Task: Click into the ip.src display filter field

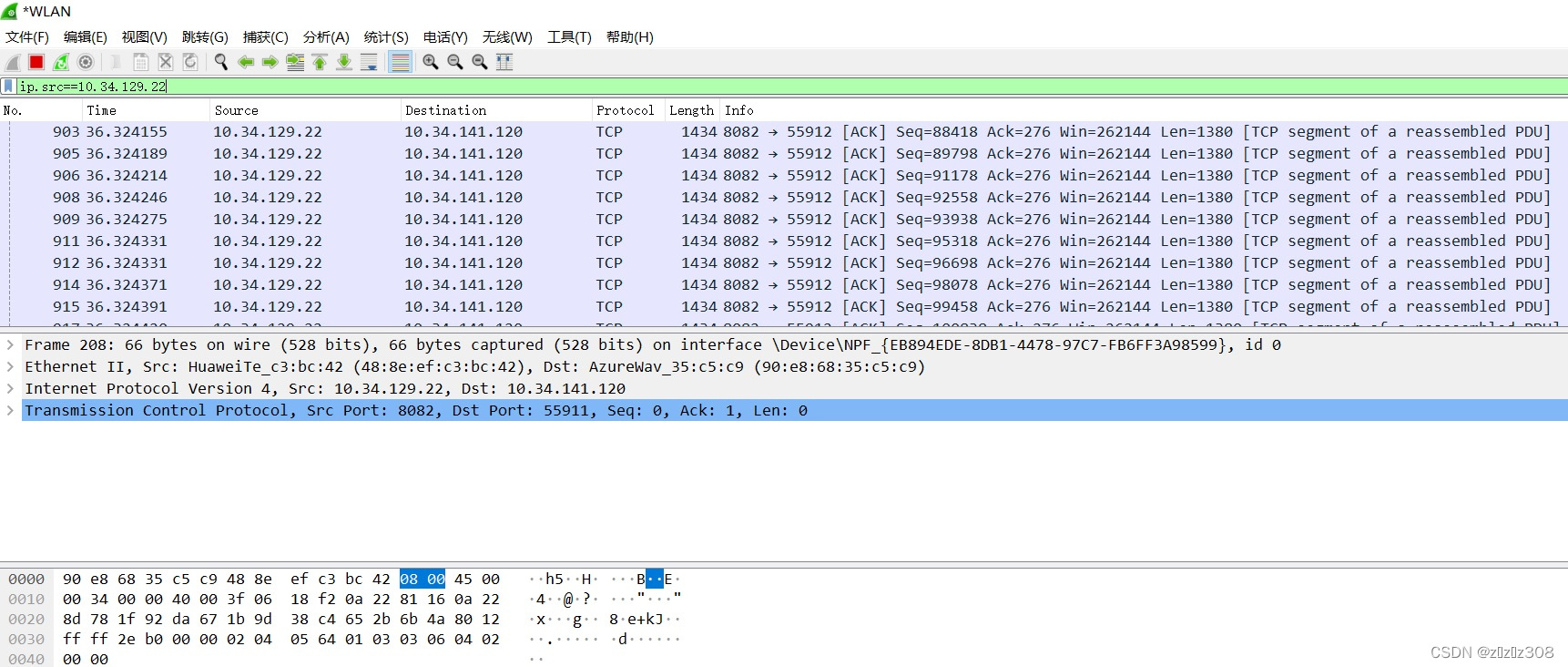Action: point(792,87)
